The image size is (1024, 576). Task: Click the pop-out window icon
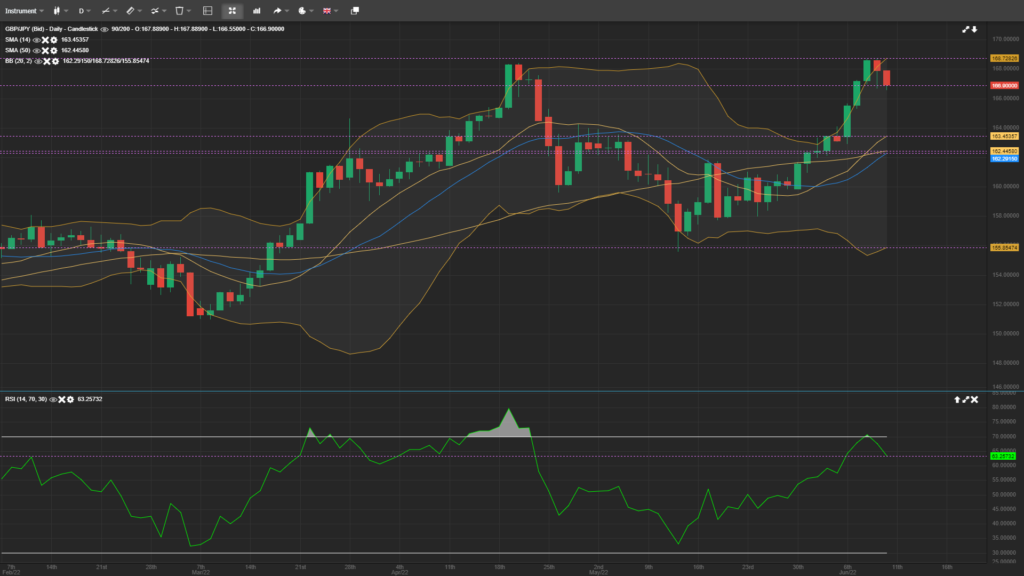pyautogui.click(x=354, y=10)
